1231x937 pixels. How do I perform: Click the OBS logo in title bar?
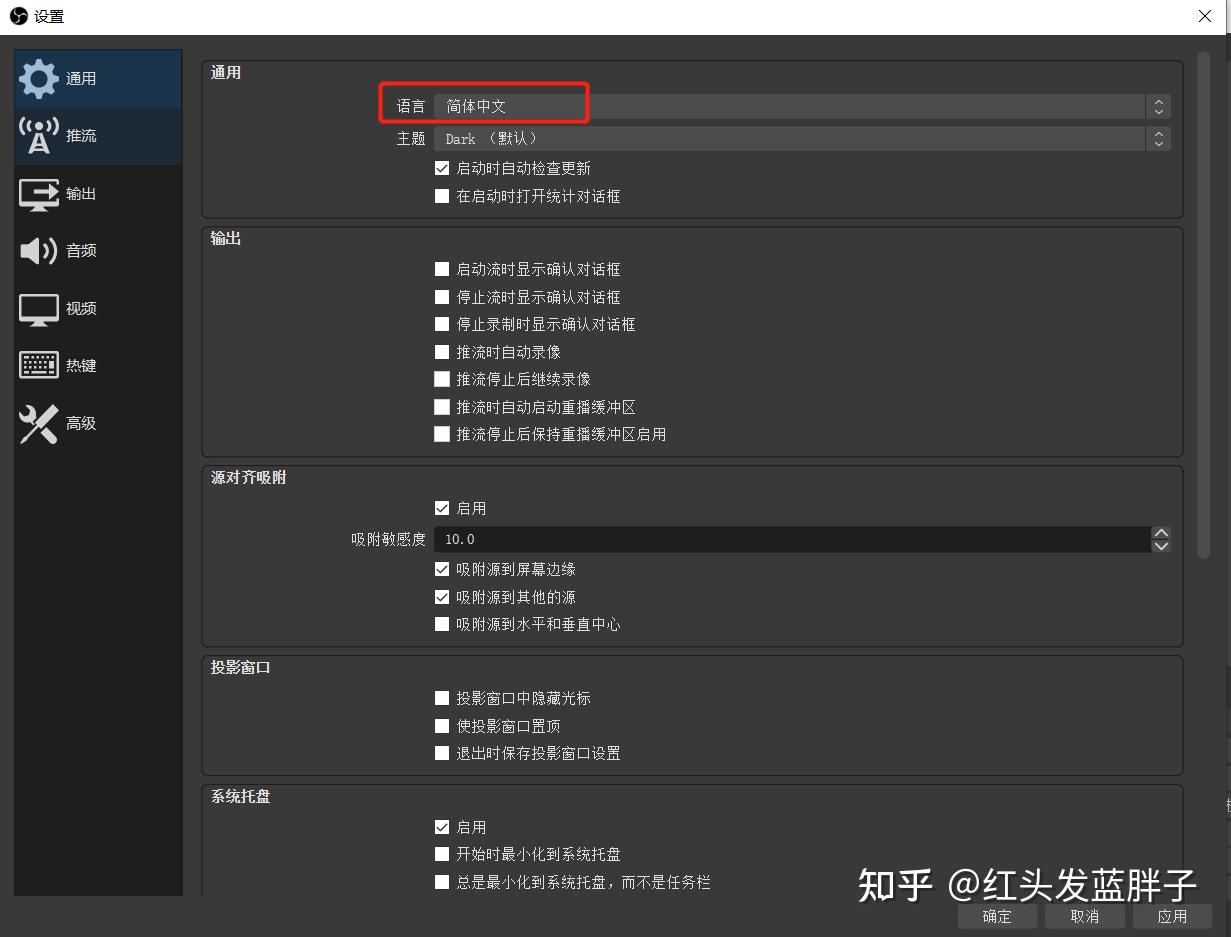click(x=18, y=16)
